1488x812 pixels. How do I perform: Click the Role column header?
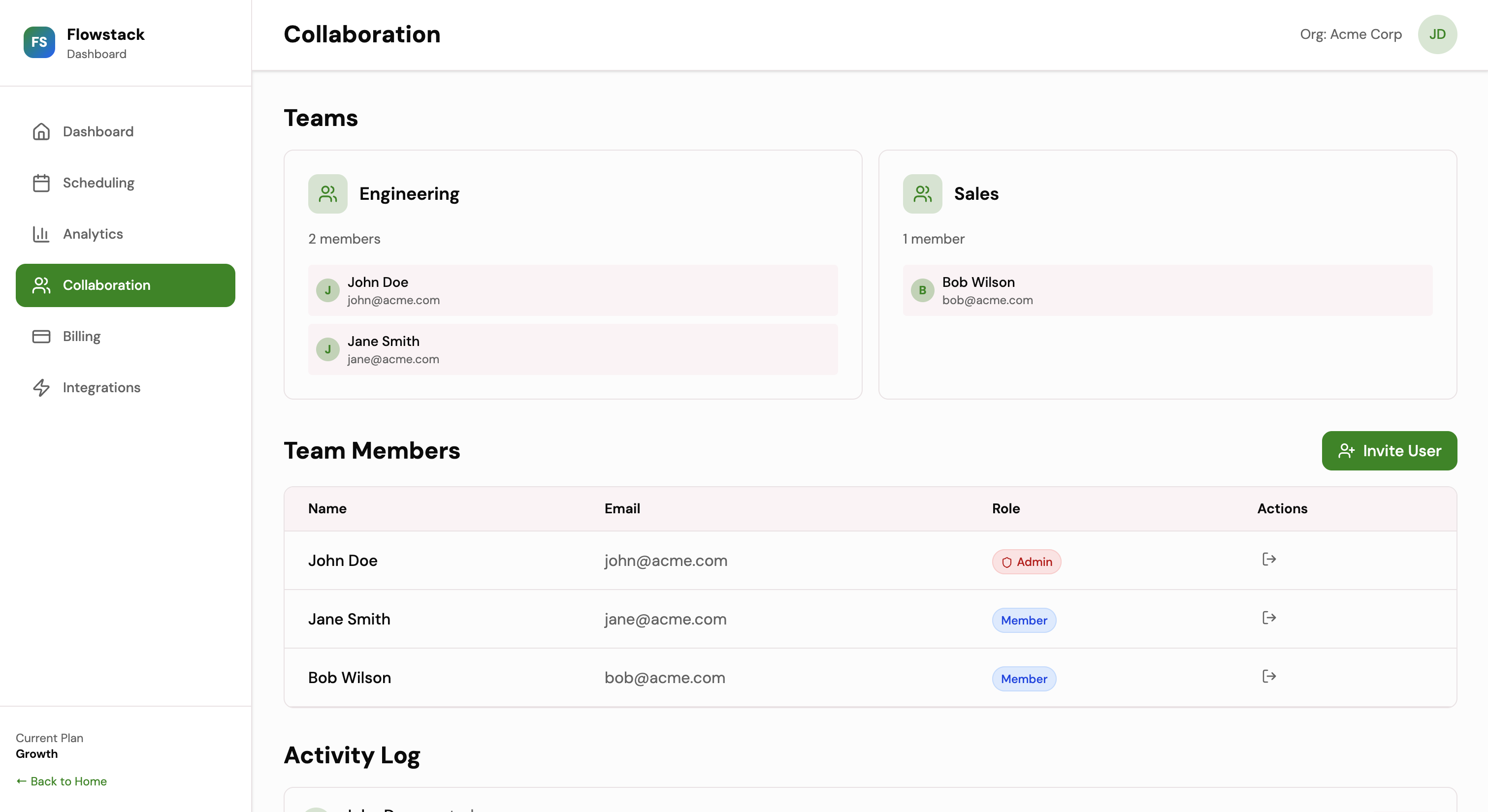(x=1005, y=509)
